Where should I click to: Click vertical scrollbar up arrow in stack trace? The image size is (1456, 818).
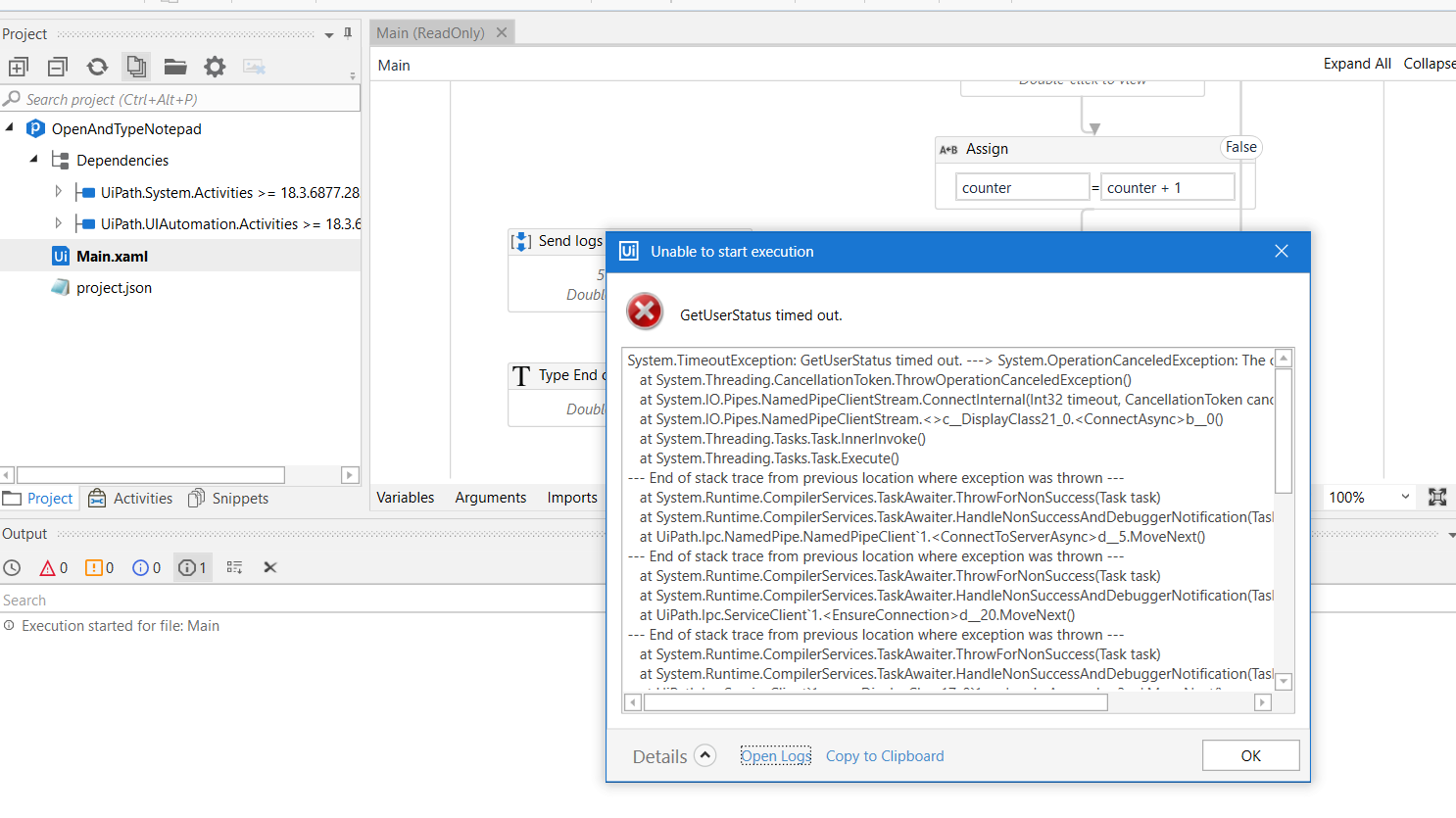pos(1284,359)
